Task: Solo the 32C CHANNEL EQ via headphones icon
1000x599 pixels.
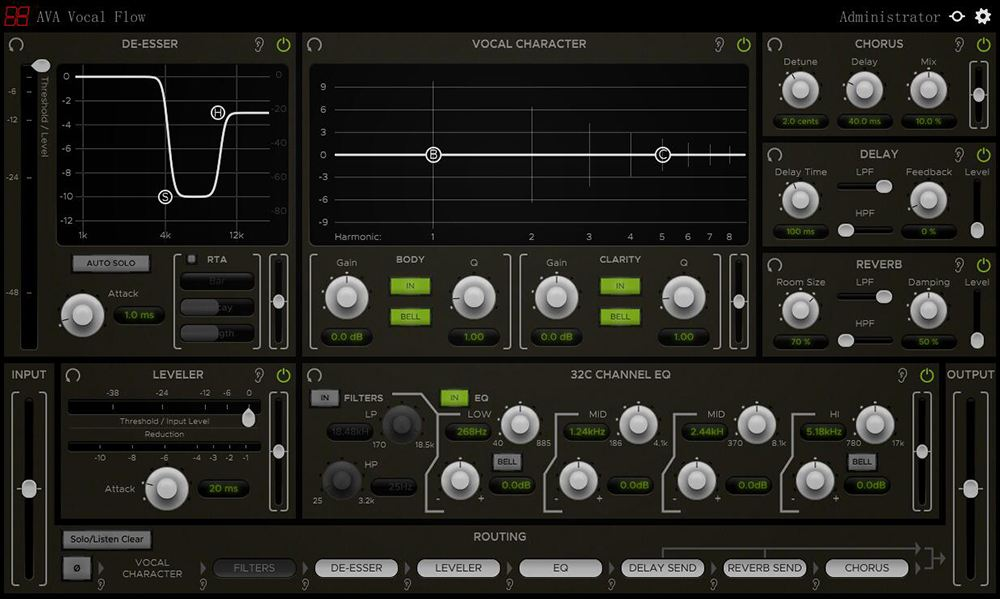Action: pos(314,375)
